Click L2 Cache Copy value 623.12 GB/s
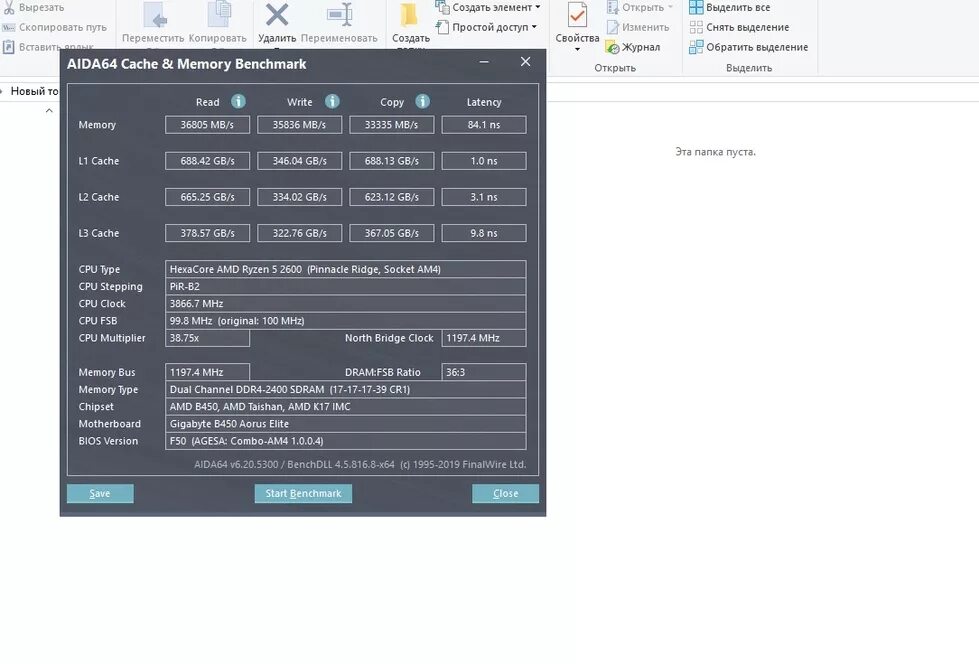979x664 pixels. (391, 197)
